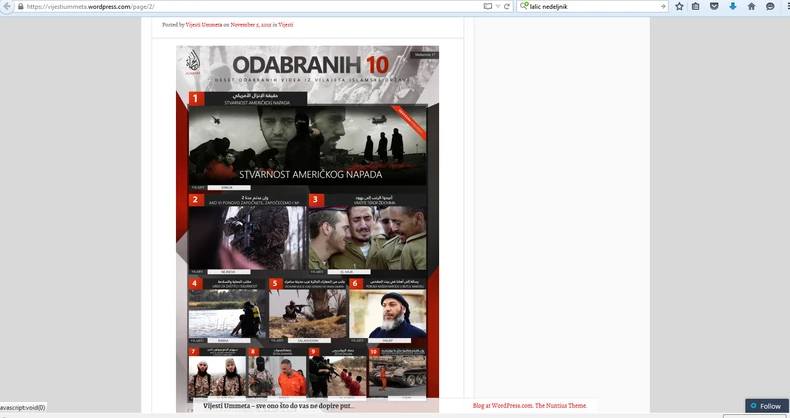Expand the address bar history dropdown

(x=498, y=6)
